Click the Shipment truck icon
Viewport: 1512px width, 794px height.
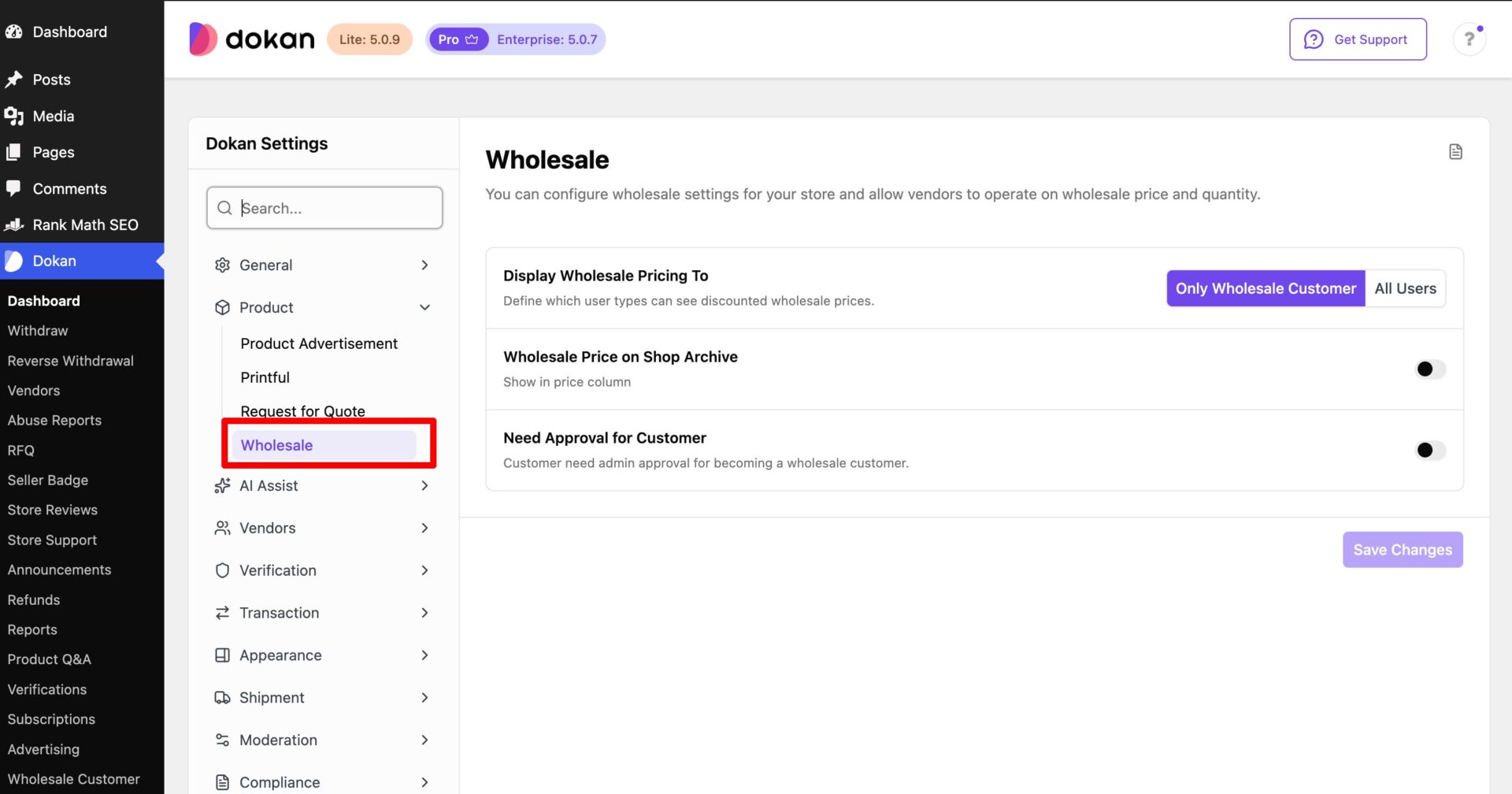pos(222,699)
